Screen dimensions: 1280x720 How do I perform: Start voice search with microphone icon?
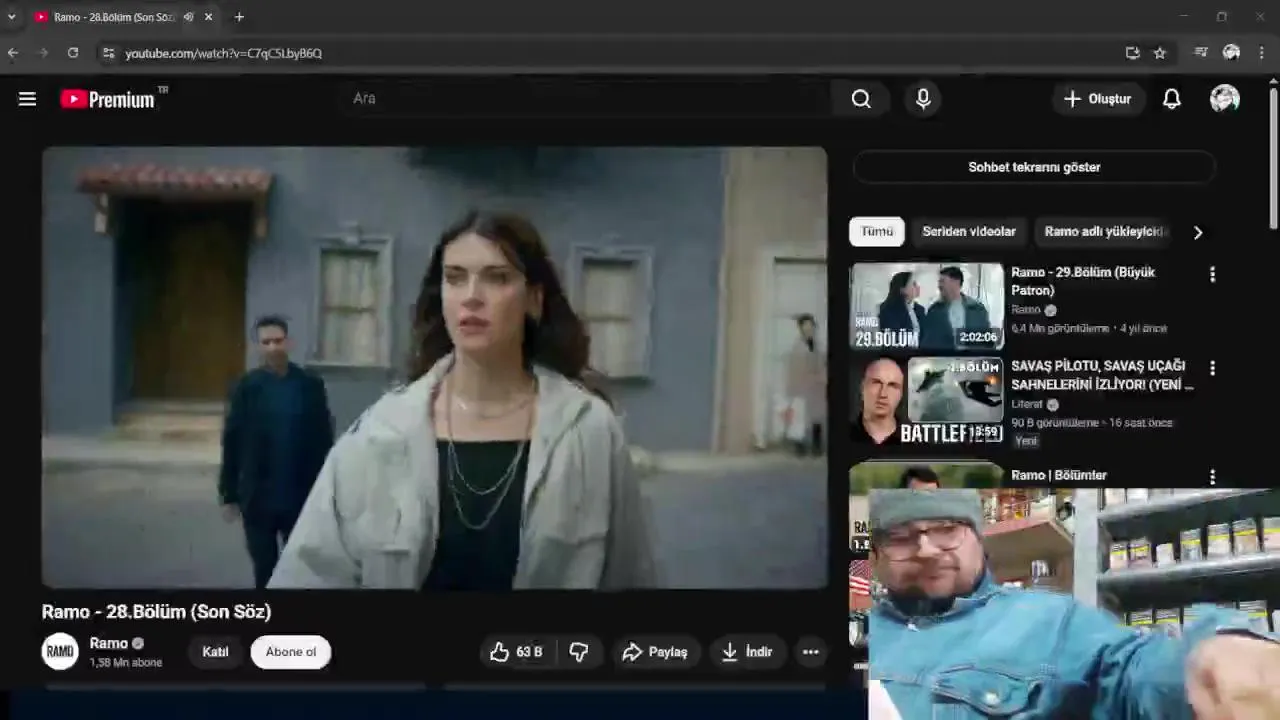click(x=923, y=99)
